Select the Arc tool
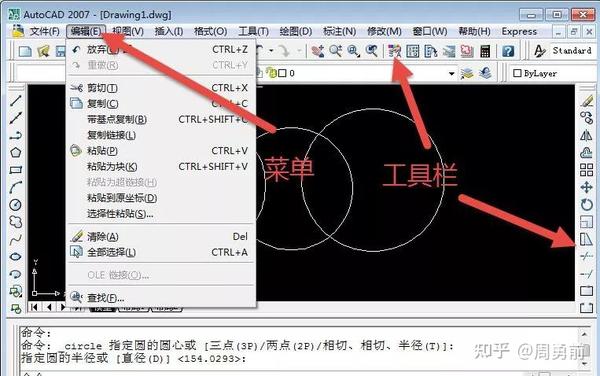Viewport: 600px width, 376px height. [x=15, y=187]
